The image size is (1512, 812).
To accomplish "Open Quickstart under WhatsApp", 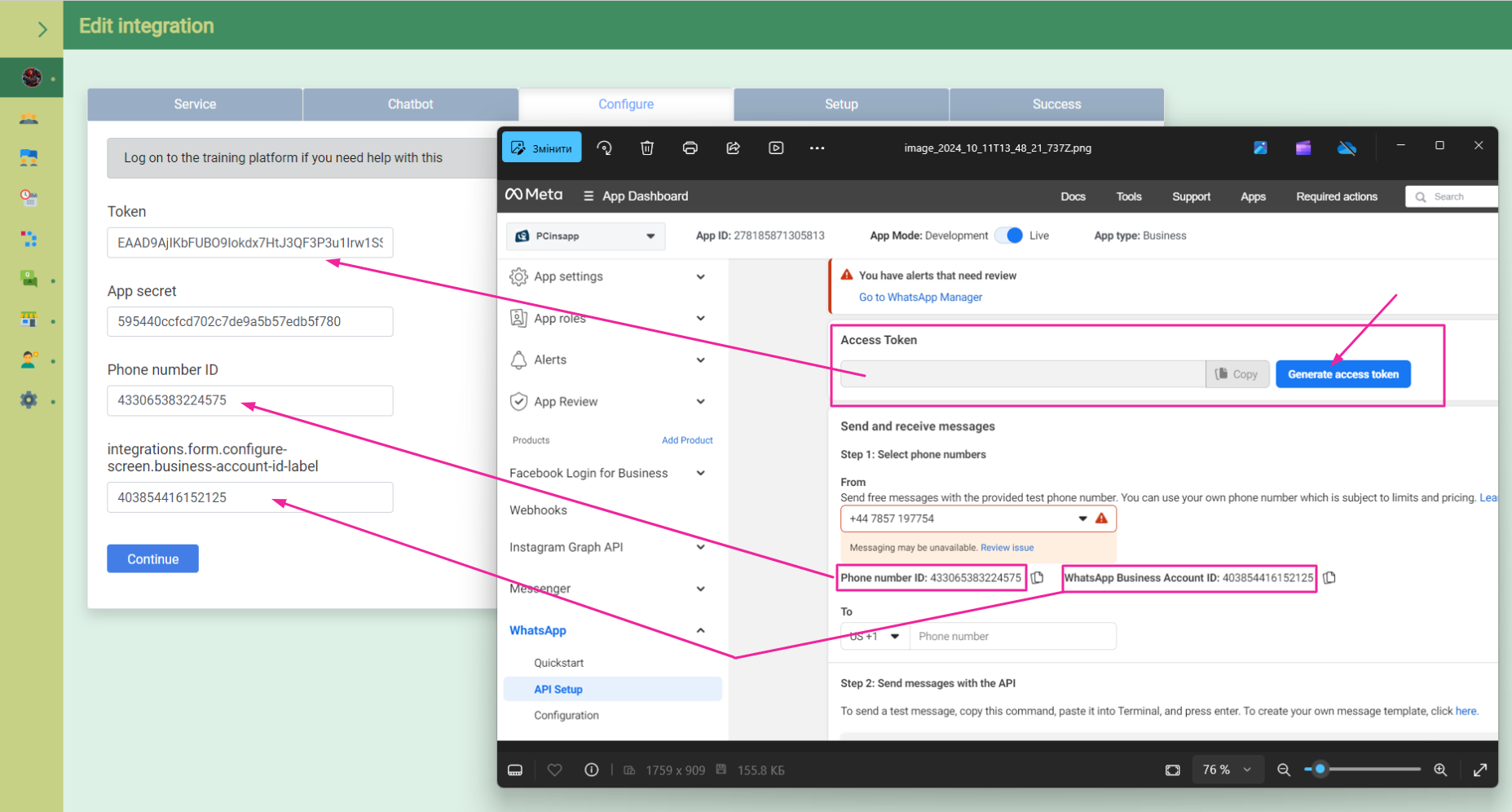I will click(x=558, y=663).
